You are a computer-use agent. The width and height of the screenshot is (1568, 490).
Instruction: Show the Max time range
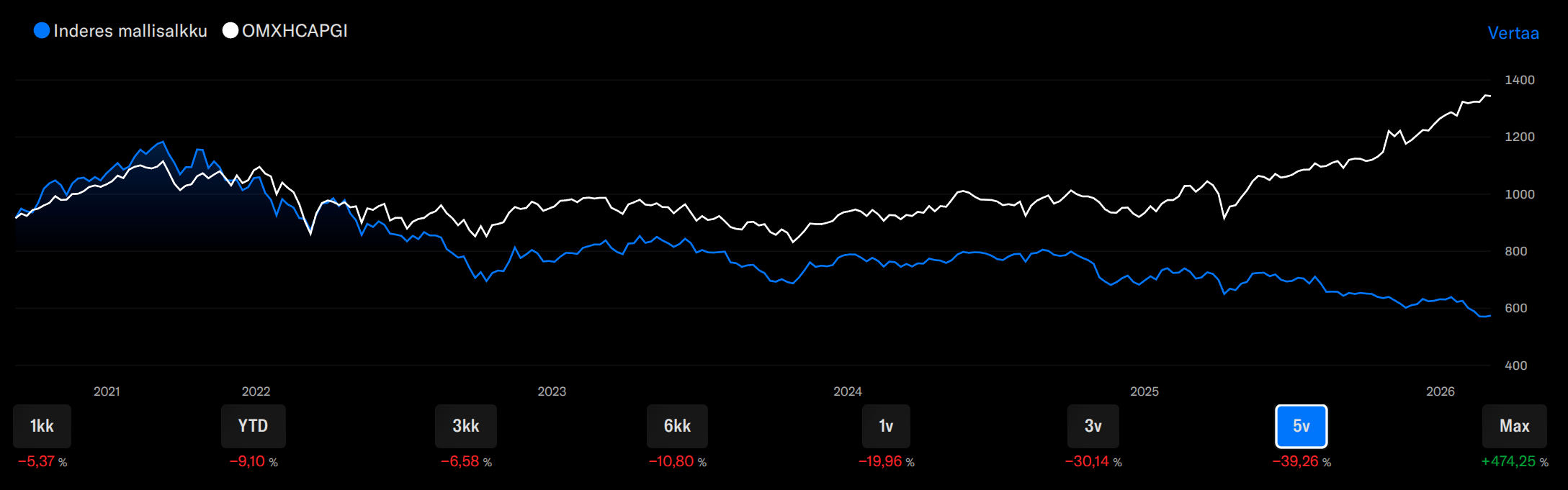tap(1514, 426)
